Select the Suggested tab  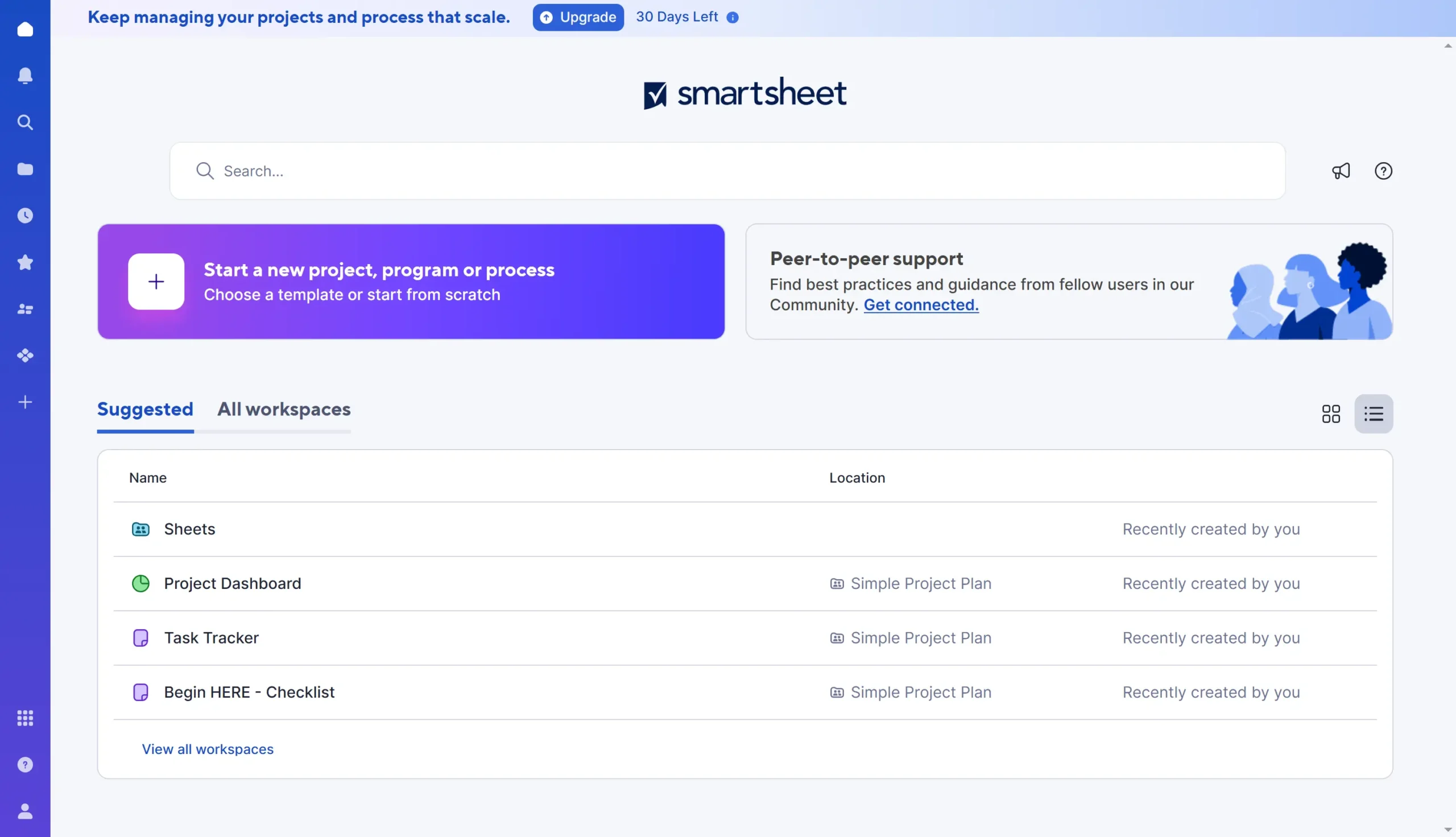[x=145, y=409]
